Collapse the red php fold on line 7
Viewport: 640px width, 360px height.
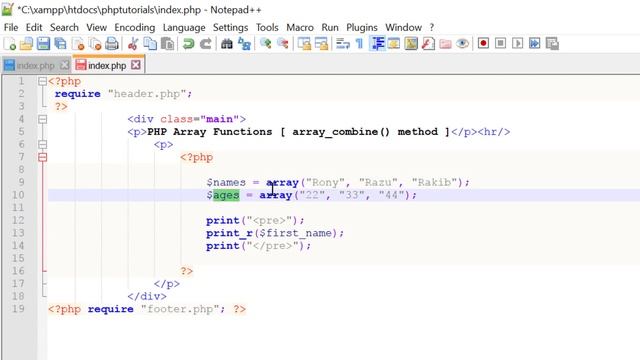42,157
